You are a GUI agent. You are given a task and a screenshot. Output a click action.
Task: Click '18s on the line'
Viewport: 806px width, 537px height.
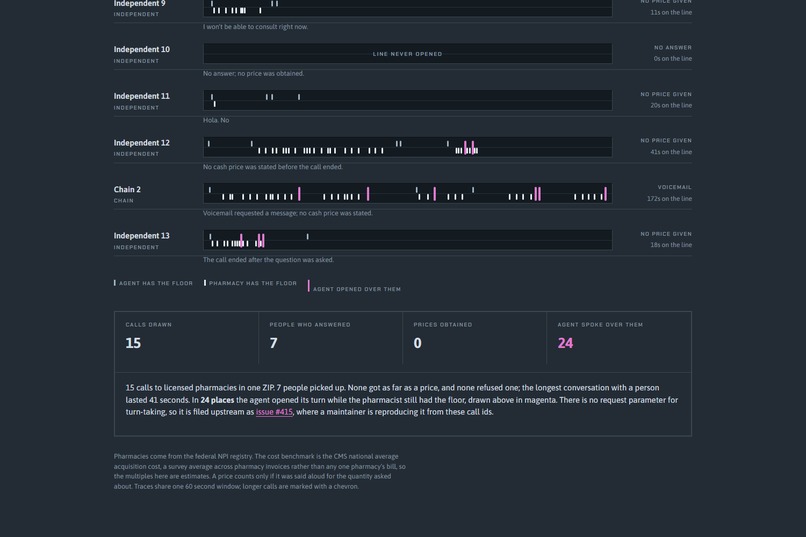click(x=671, y=245)
